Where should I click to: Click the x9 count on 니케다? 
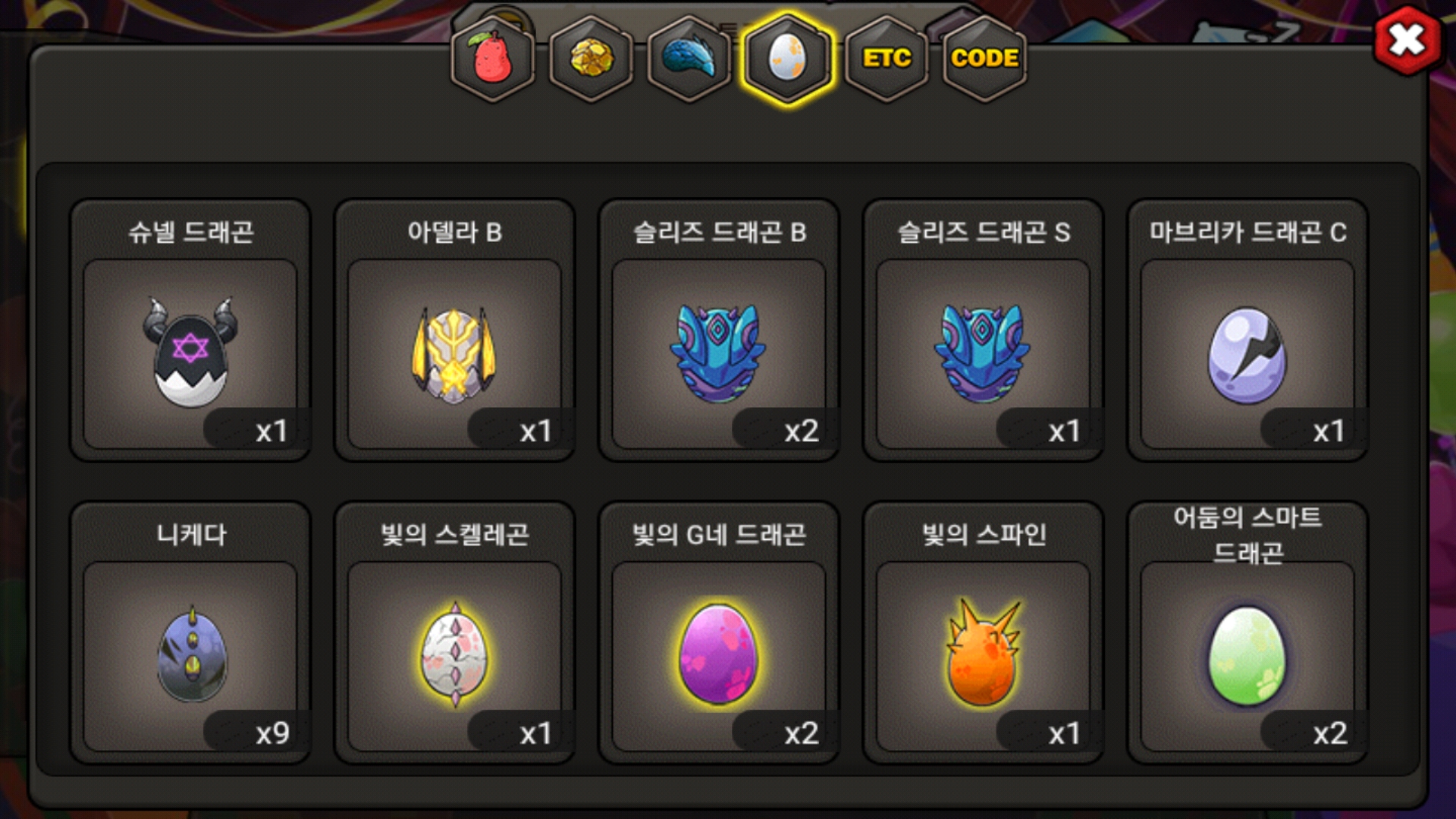pyautogui.click(x=272, y=733)
